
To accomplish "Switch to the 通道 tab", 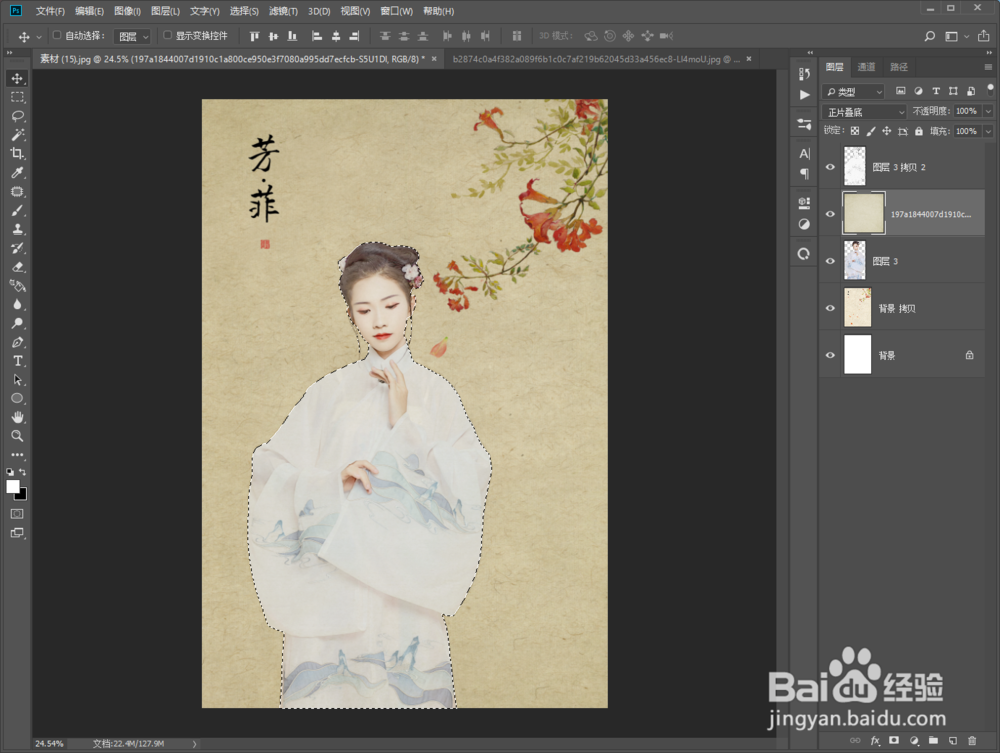I will tap(866, 67).
